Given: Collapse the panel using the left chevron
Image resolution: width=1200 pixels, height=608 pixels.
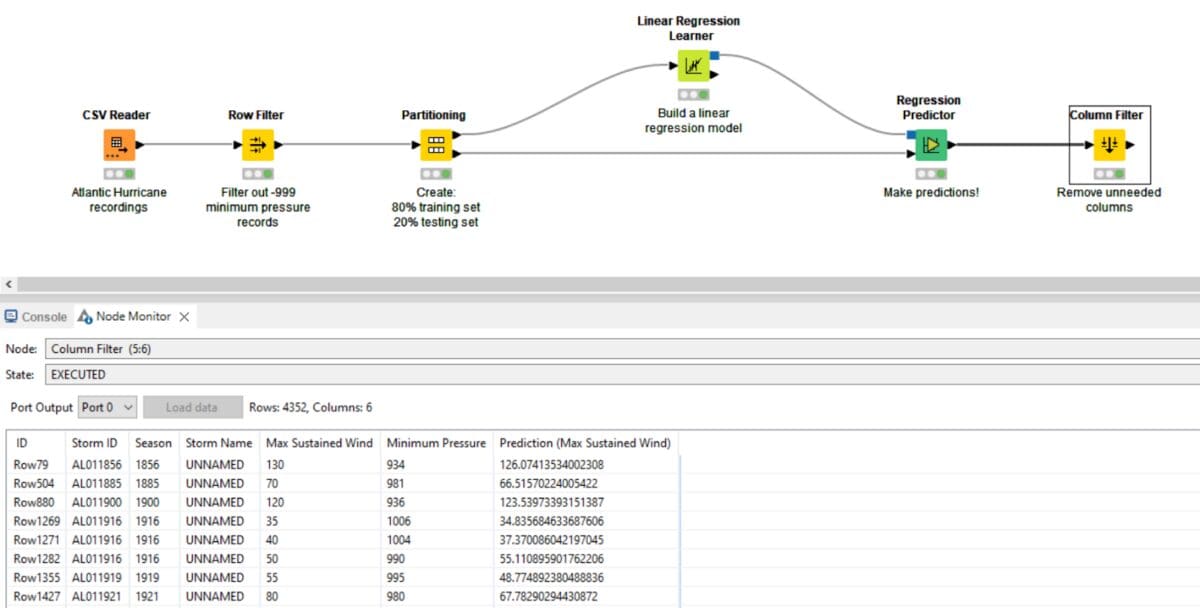Looking at the screenshot, I should 8,284.
